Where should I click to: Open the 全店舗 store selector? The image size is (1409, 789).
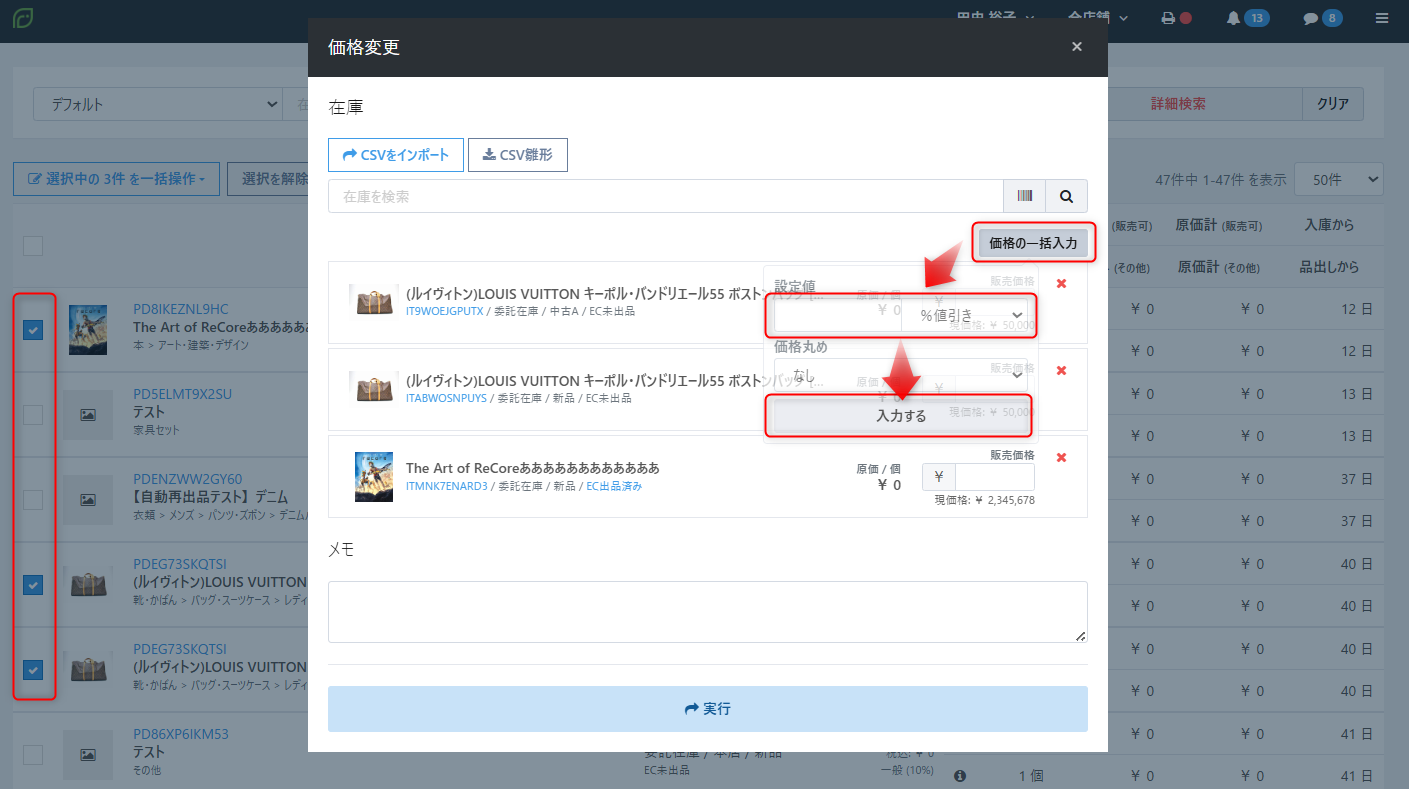click(x=1098, y=18)
